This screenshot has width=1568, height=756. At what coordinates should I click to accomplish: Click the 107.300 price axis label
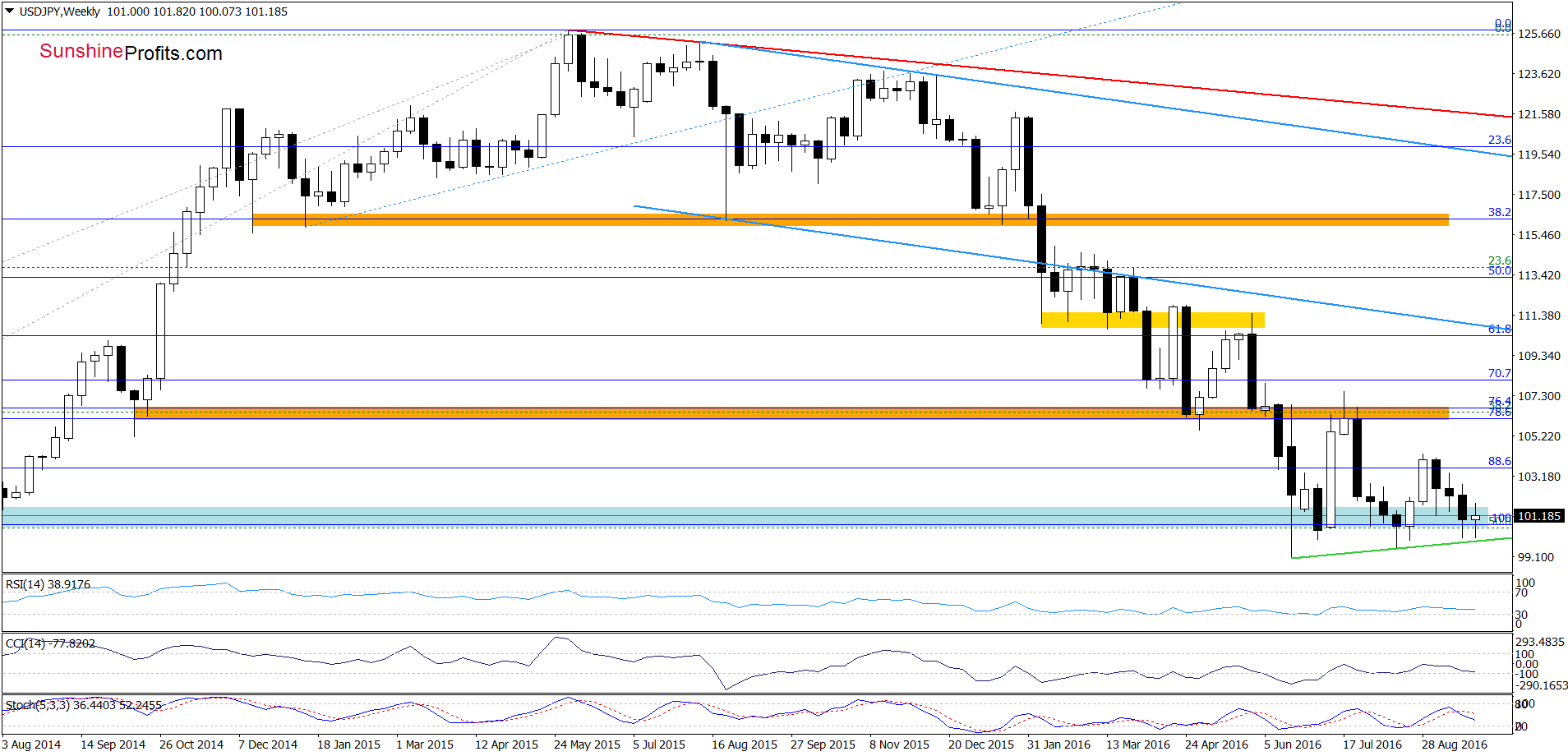(x=1539, y=396)
